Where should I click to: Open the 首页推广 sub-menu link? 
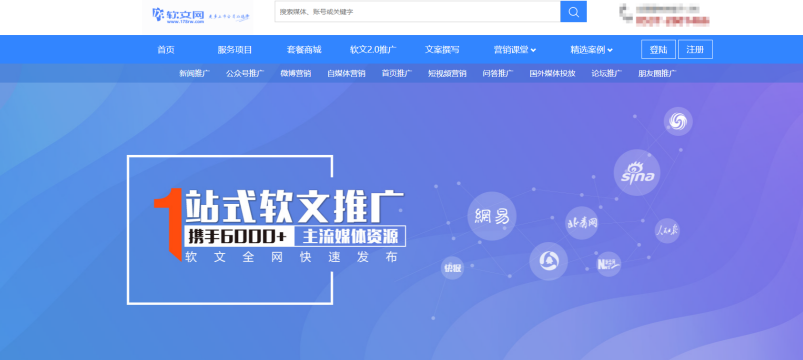397,73
